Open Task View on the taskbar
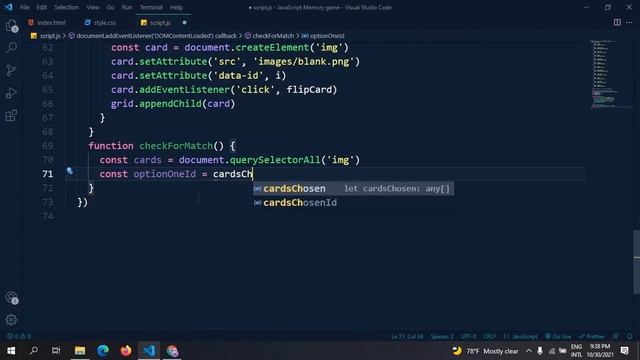640x360 pixels. [x=56, y=351]
